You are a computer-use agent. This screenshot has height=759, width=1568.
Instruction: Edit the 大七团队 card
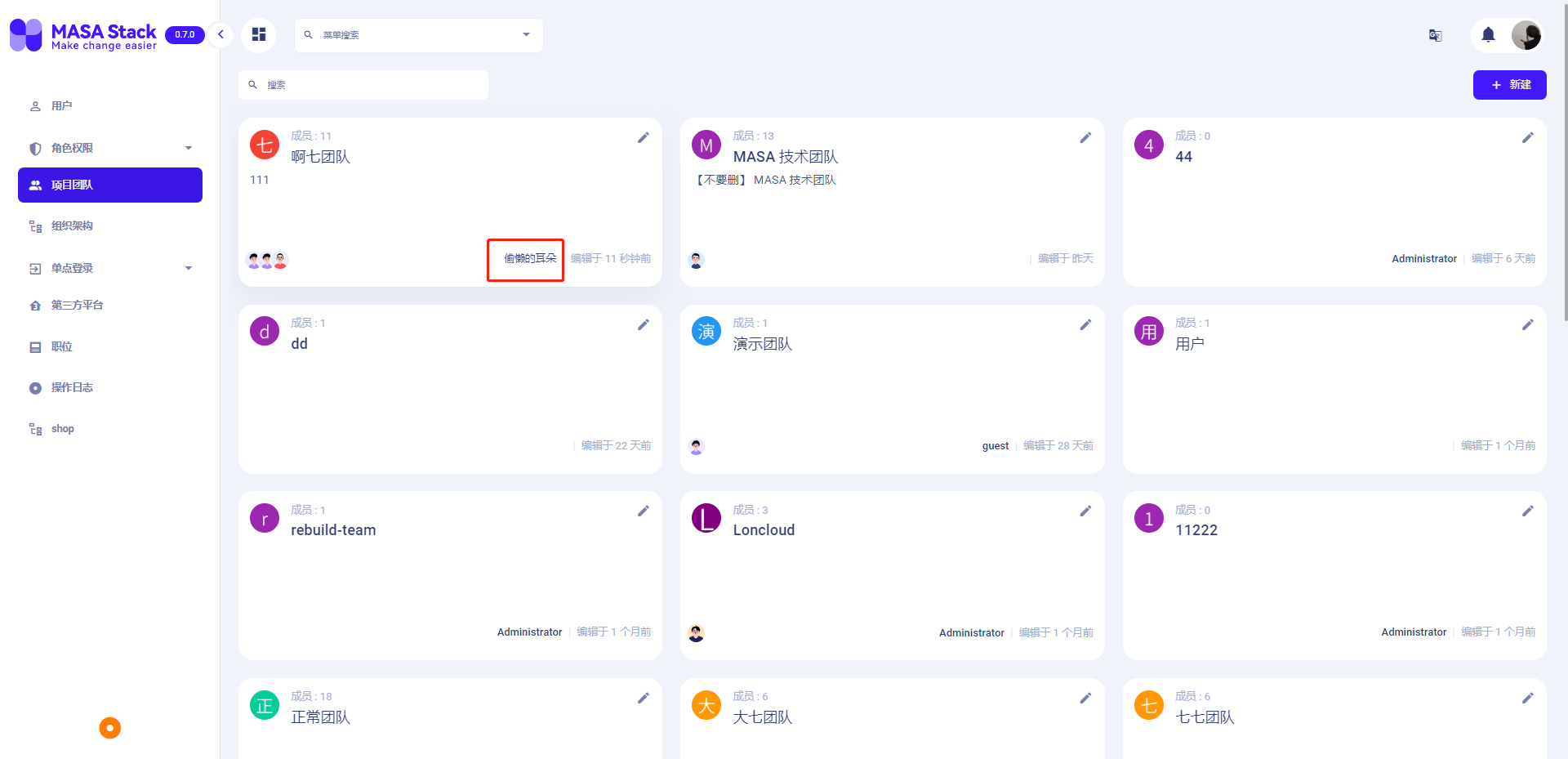1085,698
